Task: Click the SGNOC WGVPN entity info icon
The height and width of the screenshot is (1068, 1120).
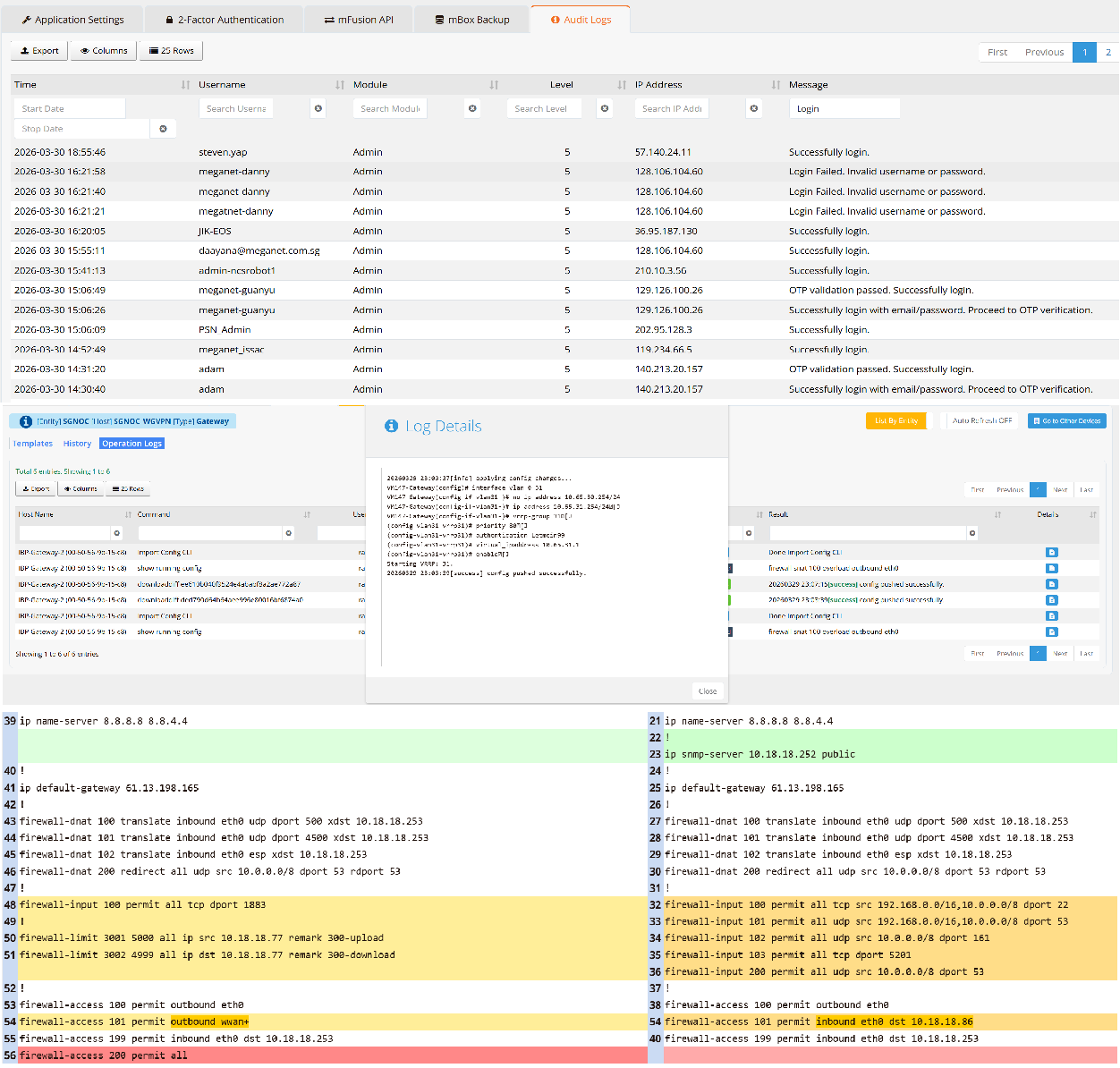Action: [x=26, y=421]
